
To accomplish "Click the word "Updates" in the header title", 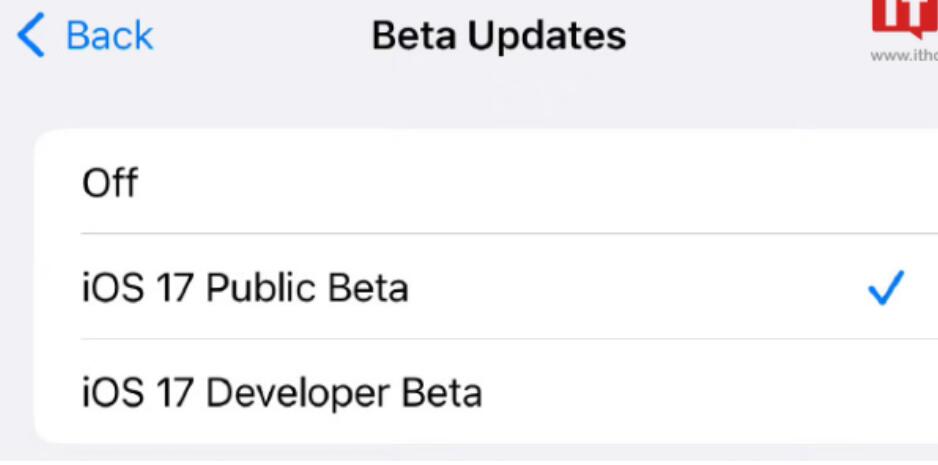I will [546, 37].
